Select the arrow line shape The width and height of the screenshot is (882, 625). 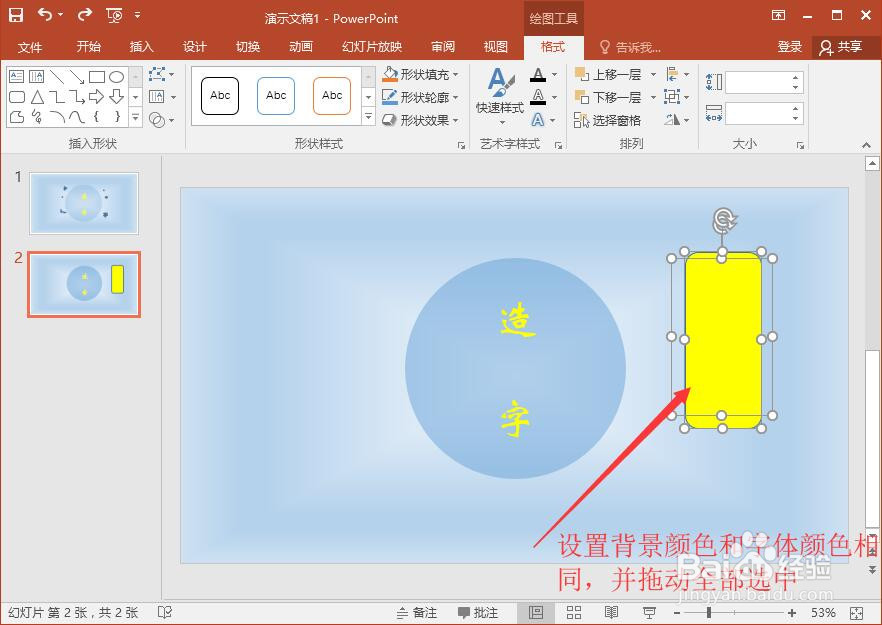[77, 77]
